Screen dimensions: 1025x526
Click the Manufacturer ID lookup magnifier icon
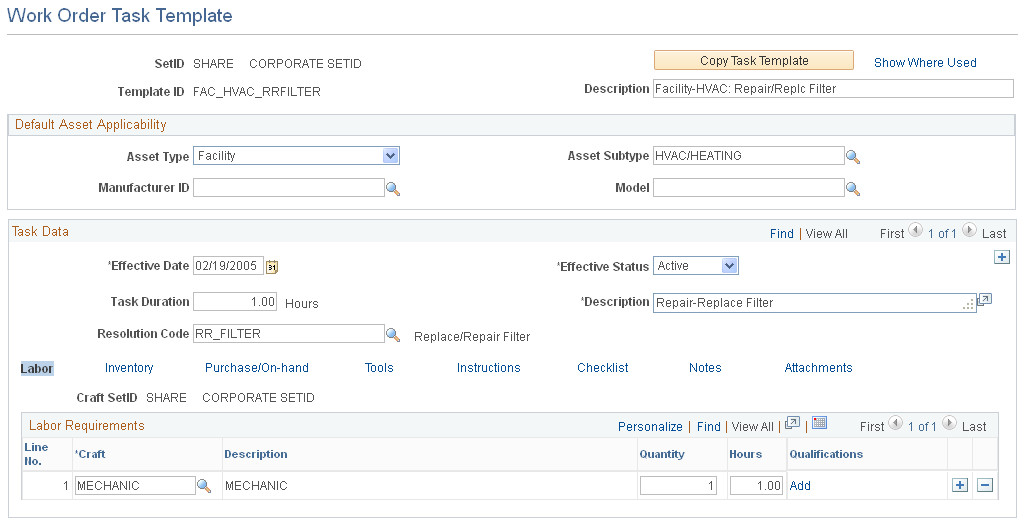pyautogui.click(x=393, y=189)
